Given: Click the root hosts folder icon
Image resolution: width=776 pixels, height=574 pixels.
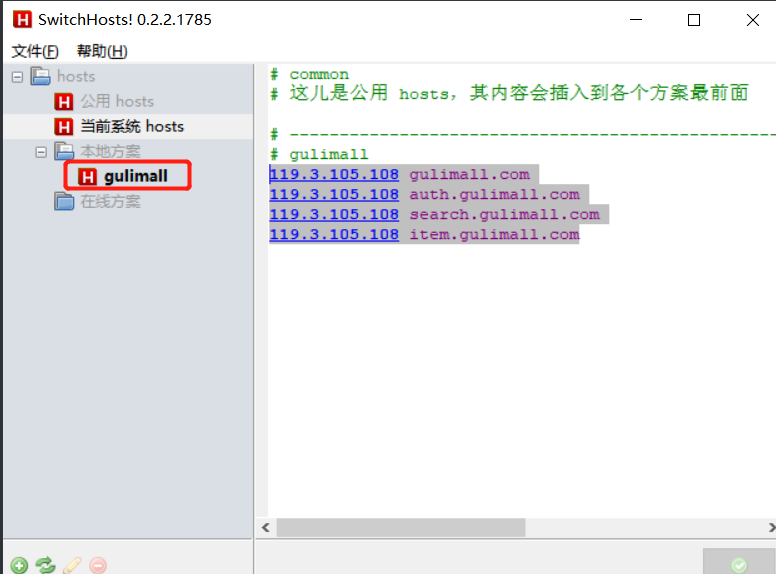Looking at the screenshot, I should 41,76.
